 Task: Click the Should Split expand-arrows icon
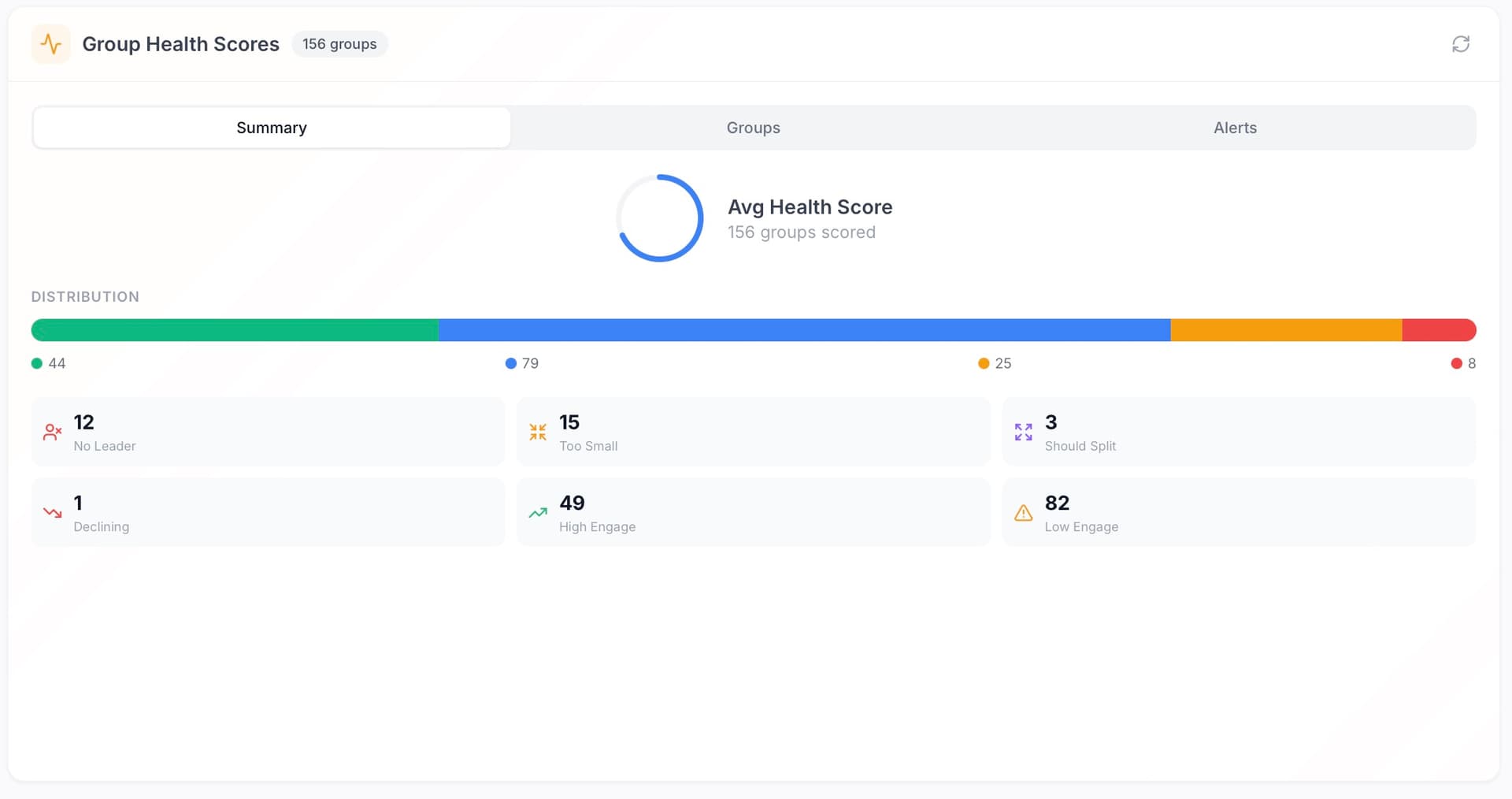point(1023,432)
